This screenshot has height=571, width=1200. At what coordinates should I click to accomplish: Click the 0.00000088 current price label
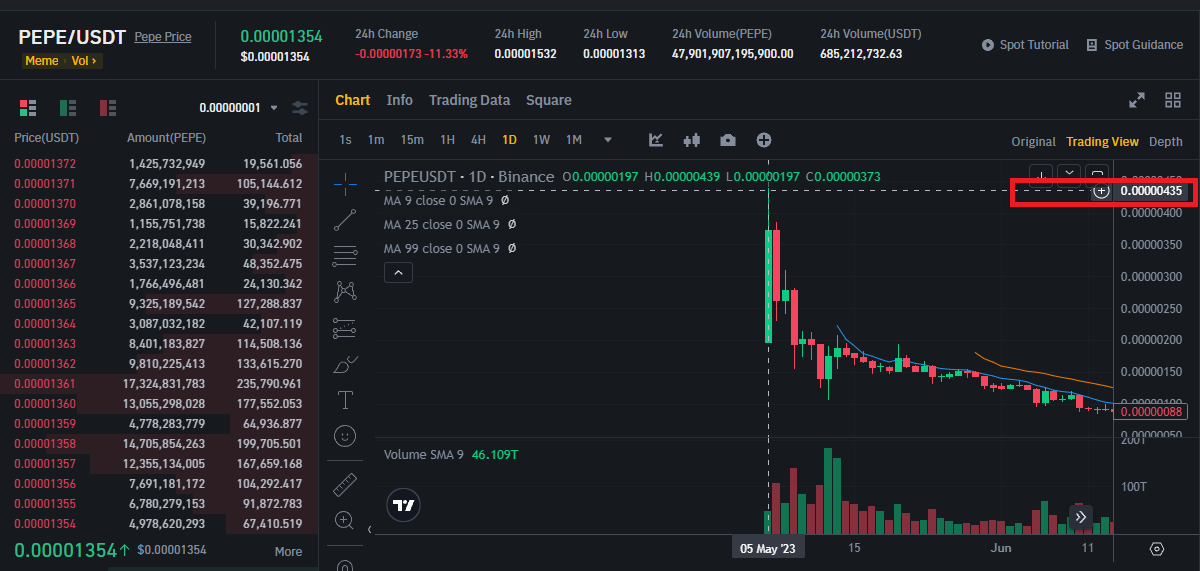pos(1152,411)
